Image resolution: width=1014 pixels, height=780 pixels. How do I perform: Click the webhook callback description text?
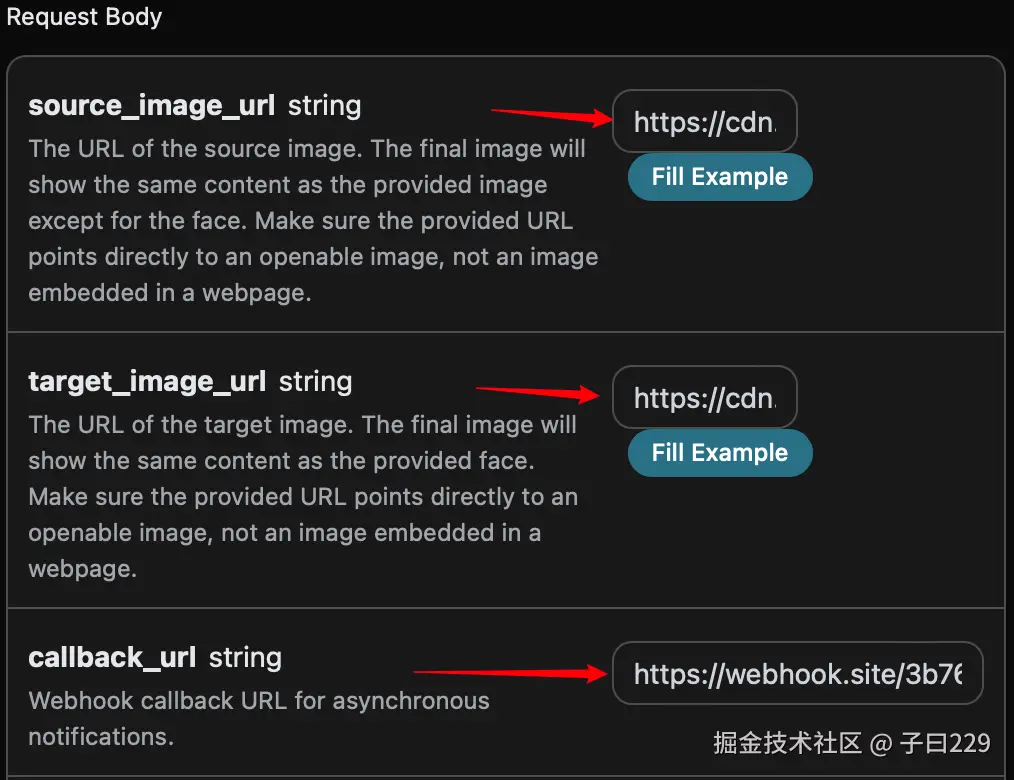coord(258,718)
